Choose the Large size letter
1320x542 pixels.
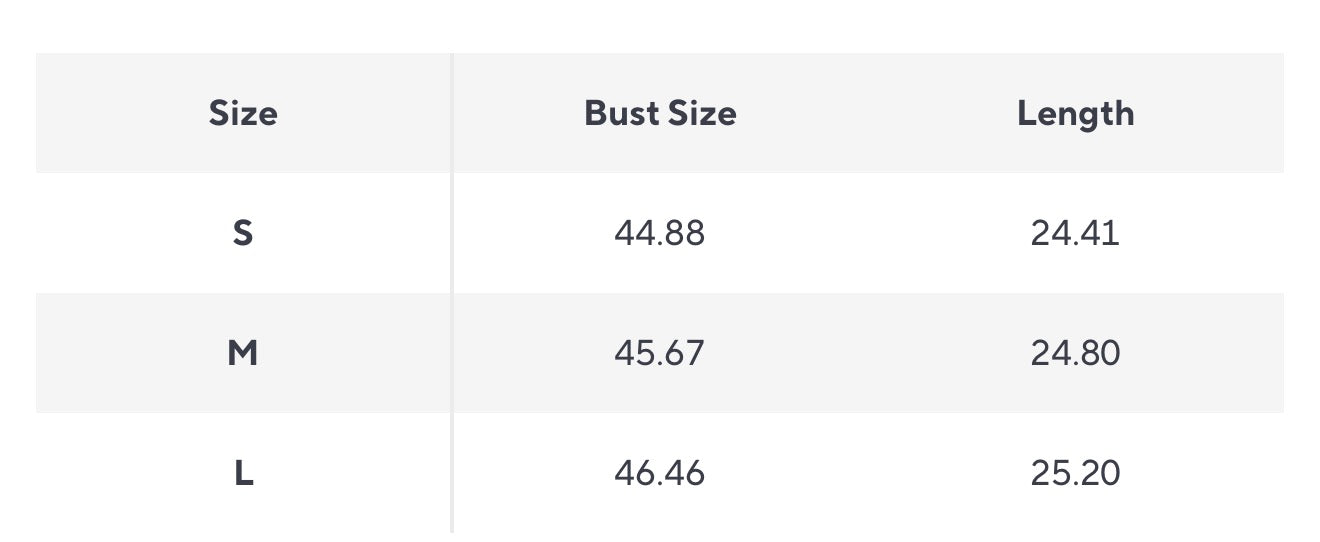244,473
